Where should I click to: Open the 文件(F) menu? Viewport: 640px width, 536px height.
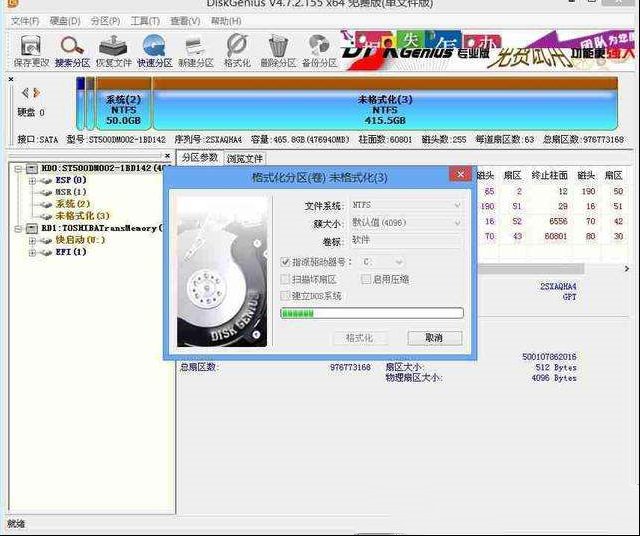click(x=25, y=21)
